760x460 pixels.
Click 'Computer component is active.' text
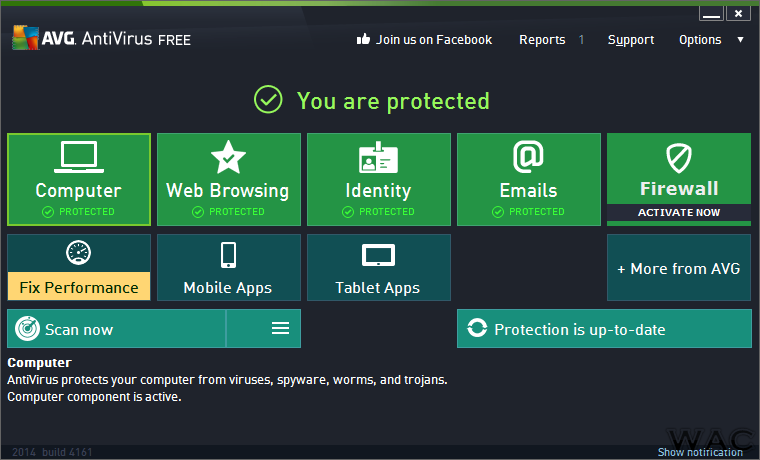[x=94, y=397]
